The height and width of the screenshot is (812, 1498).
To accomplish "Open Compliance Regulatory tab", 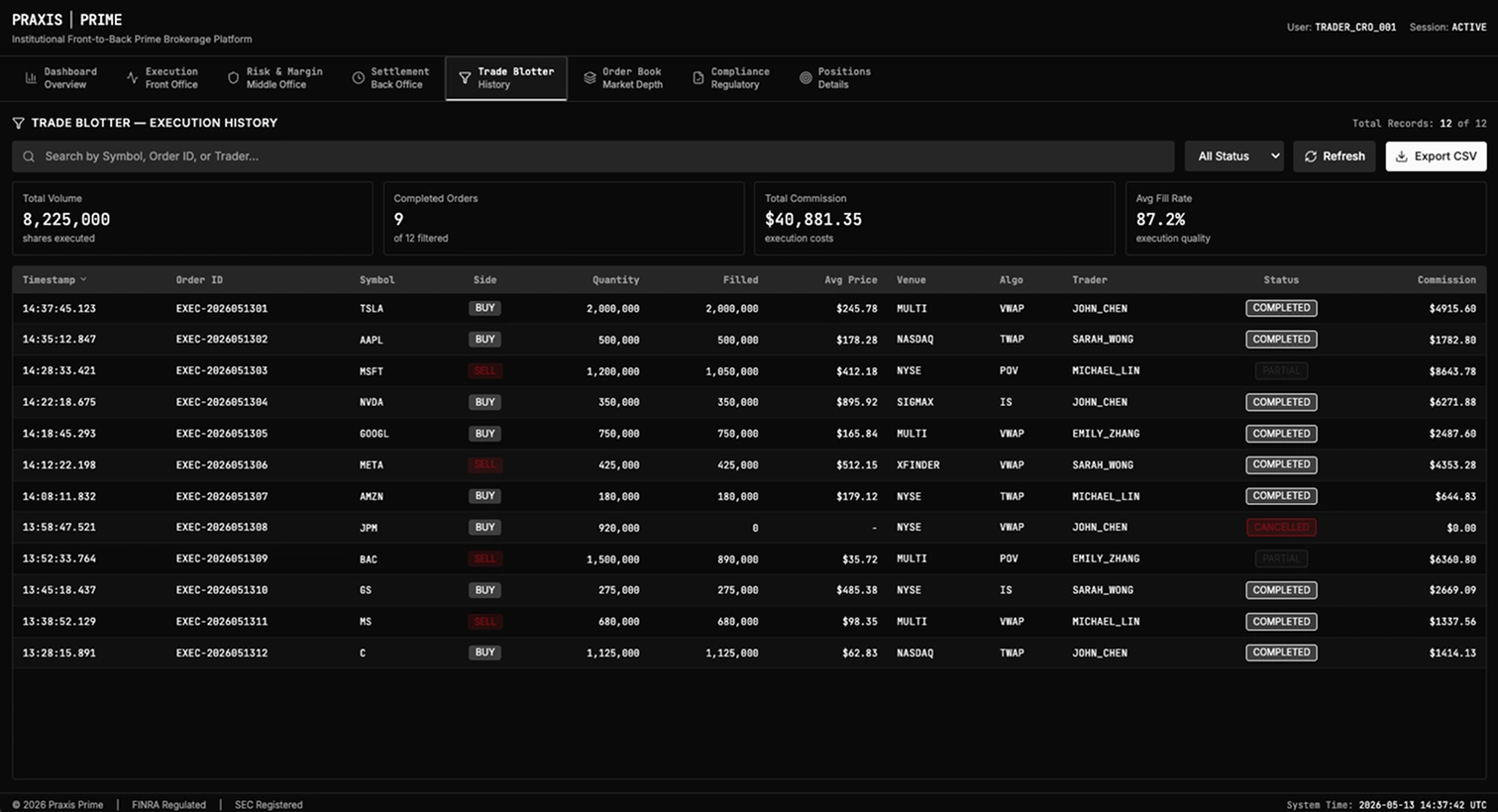I will (x=730, y=78).
